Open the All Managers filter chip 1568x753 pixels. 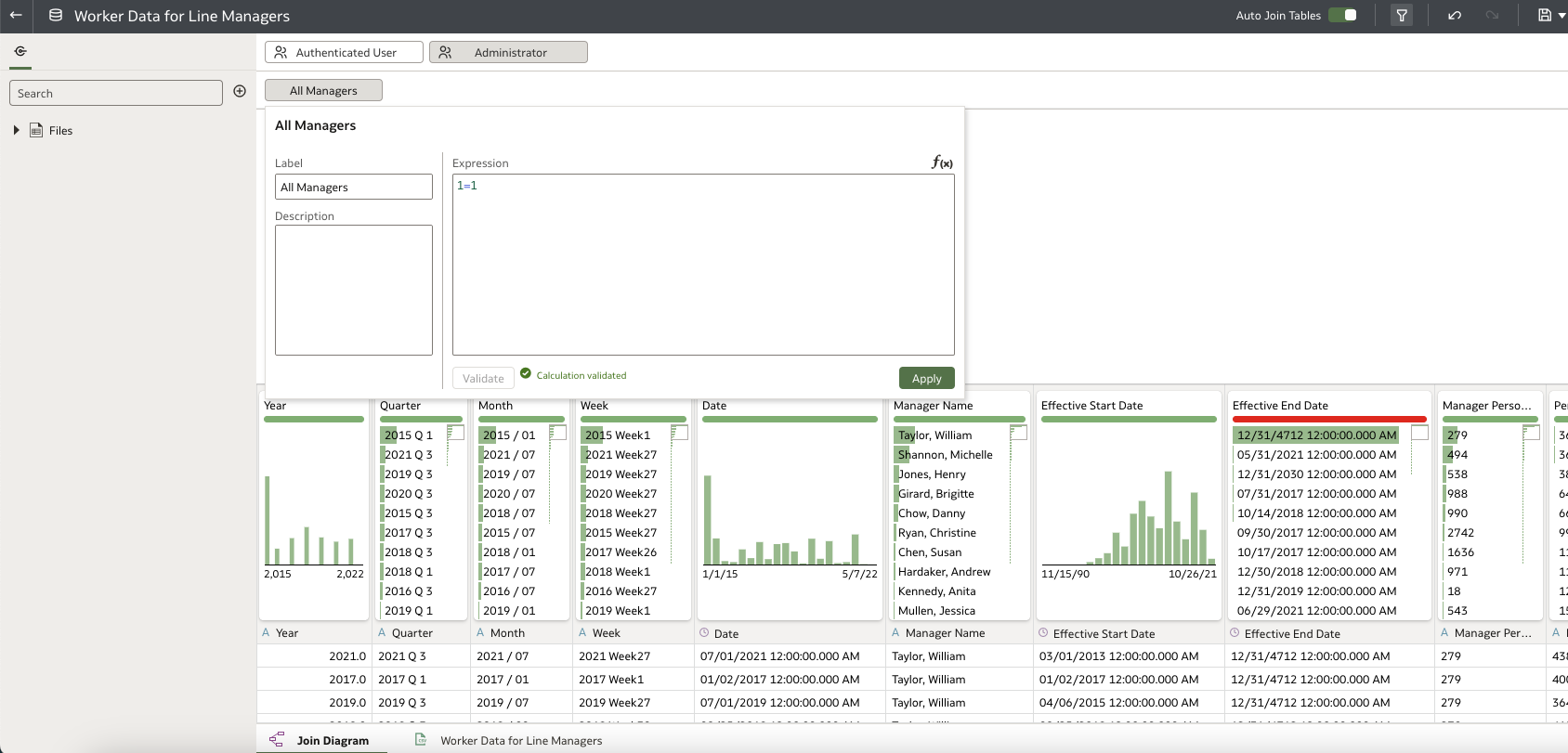323,90
